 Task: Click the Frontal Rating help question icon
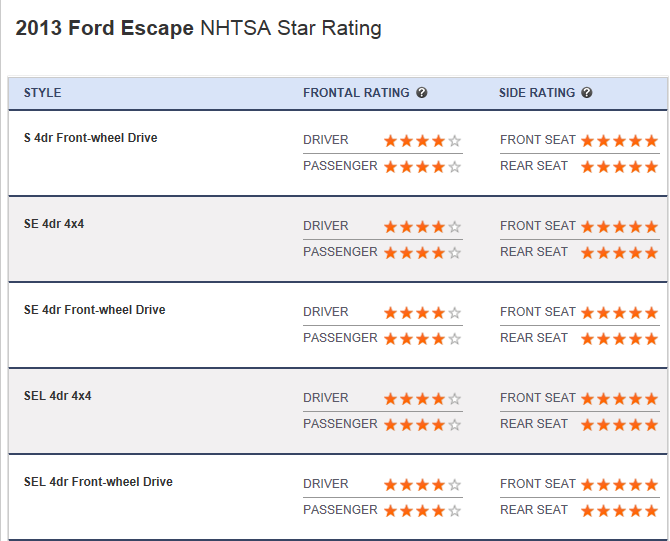[x=422, y=93]
